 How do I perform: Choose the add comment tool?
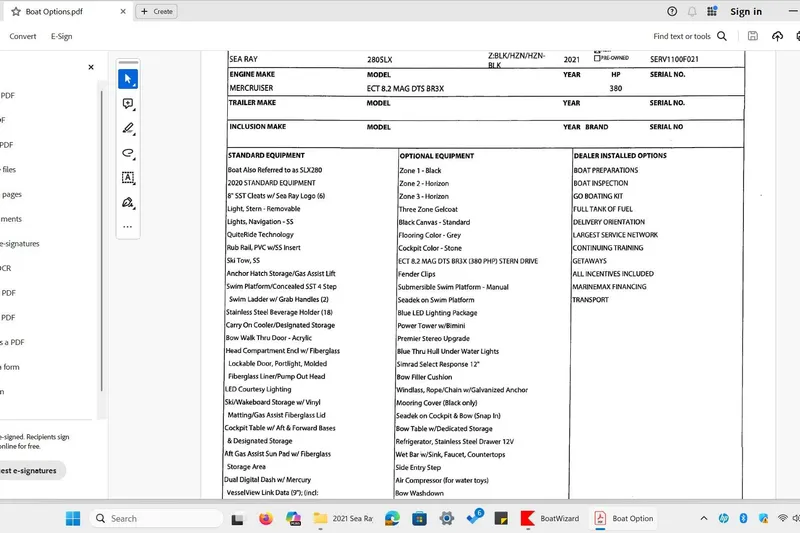point(128,104)
